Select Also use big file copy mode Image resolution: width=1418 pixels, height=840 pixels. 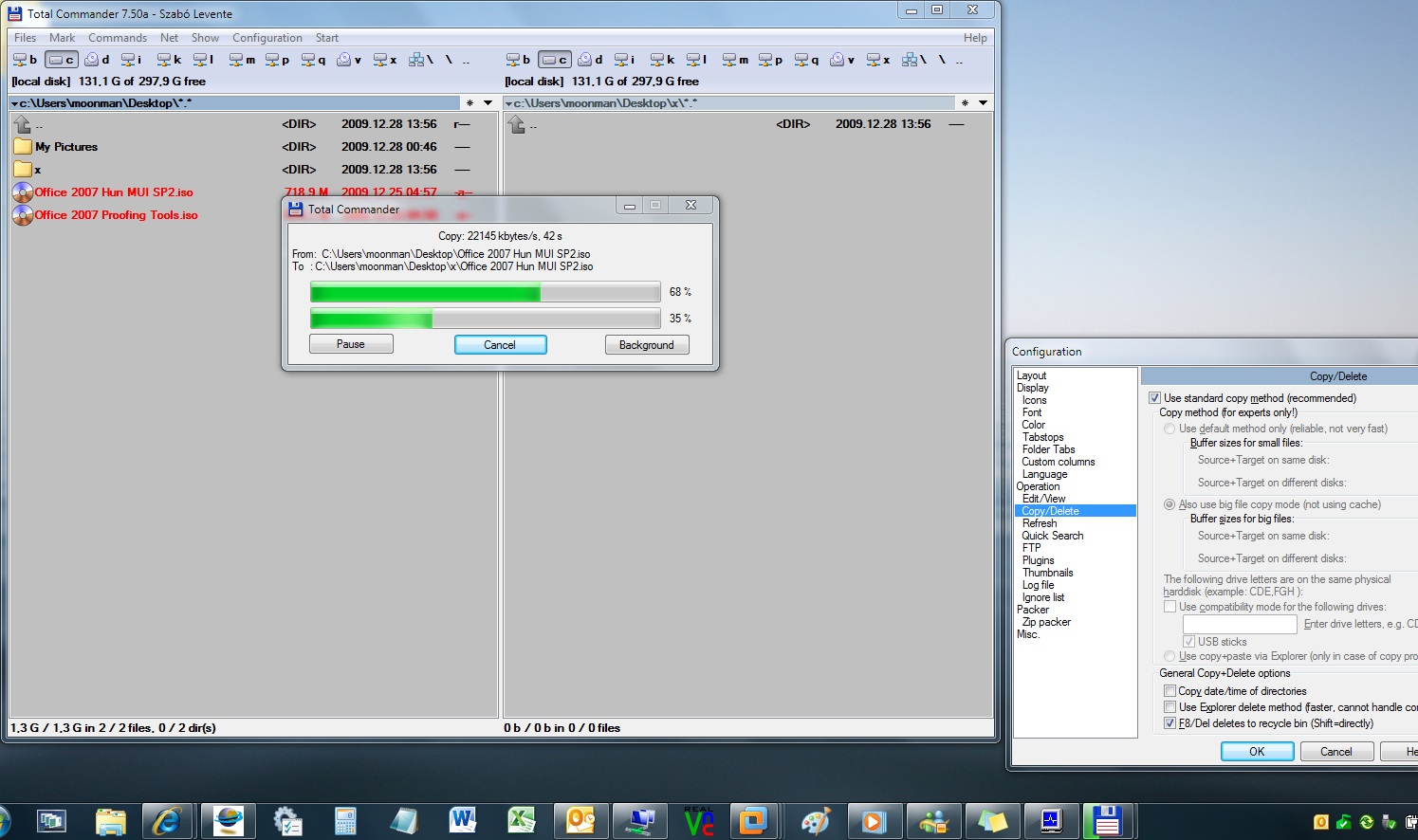click(1169, 504)
